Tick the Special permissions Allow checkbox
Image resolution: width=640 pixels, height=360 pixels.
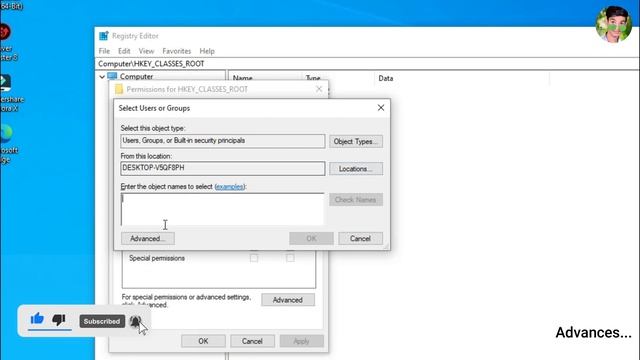tap(254, 258)
